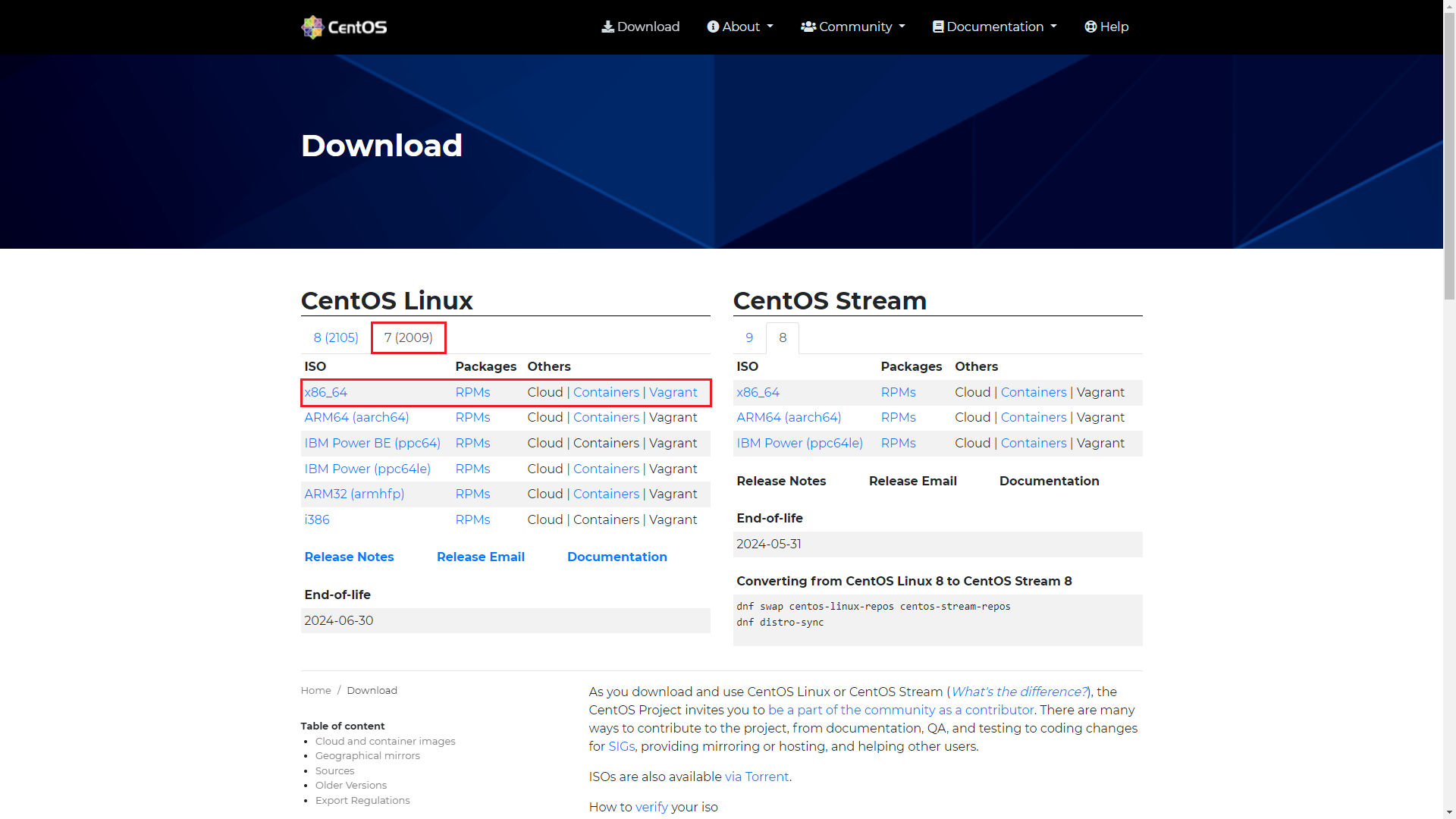Screen dimensions: 1456x819
Task: Click the Community people icon
Action: pos(808,27)
